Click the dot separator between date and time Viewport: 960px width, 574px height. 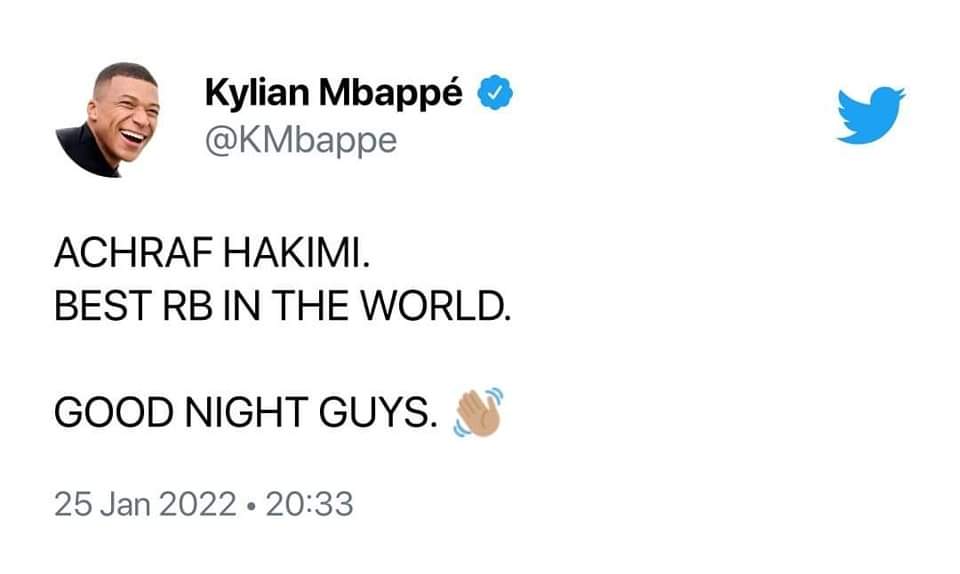[x=249, y=504]
